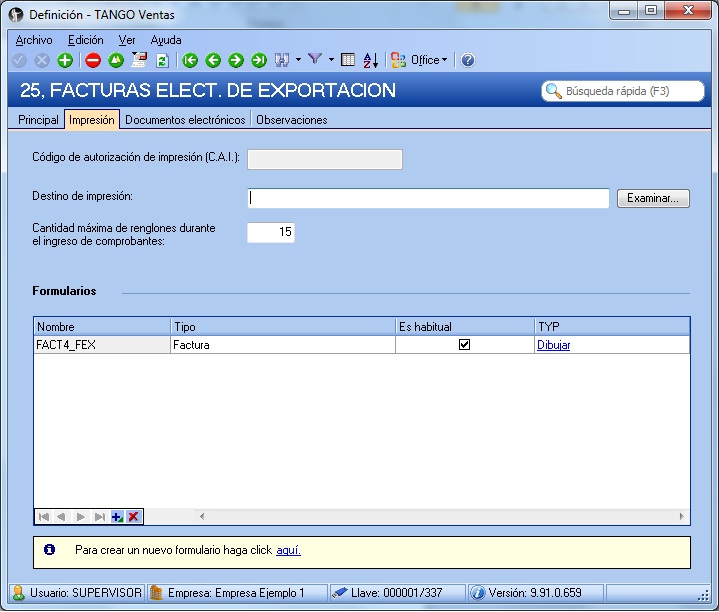
Task: Click the Llave: 000001/337 status entry
Action: [397, 593]
